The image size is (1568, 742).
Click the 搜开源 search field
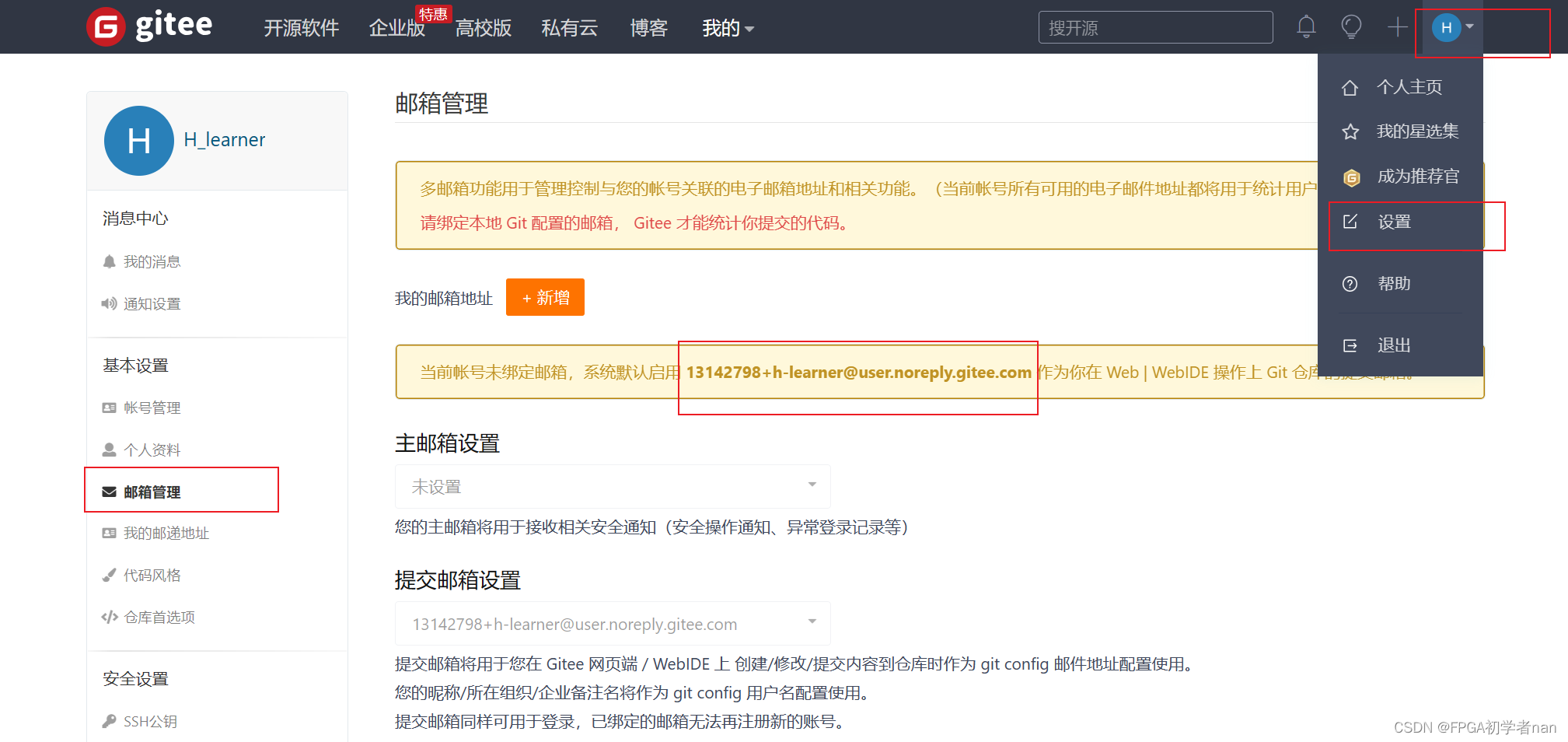[x=1155, y=27]
